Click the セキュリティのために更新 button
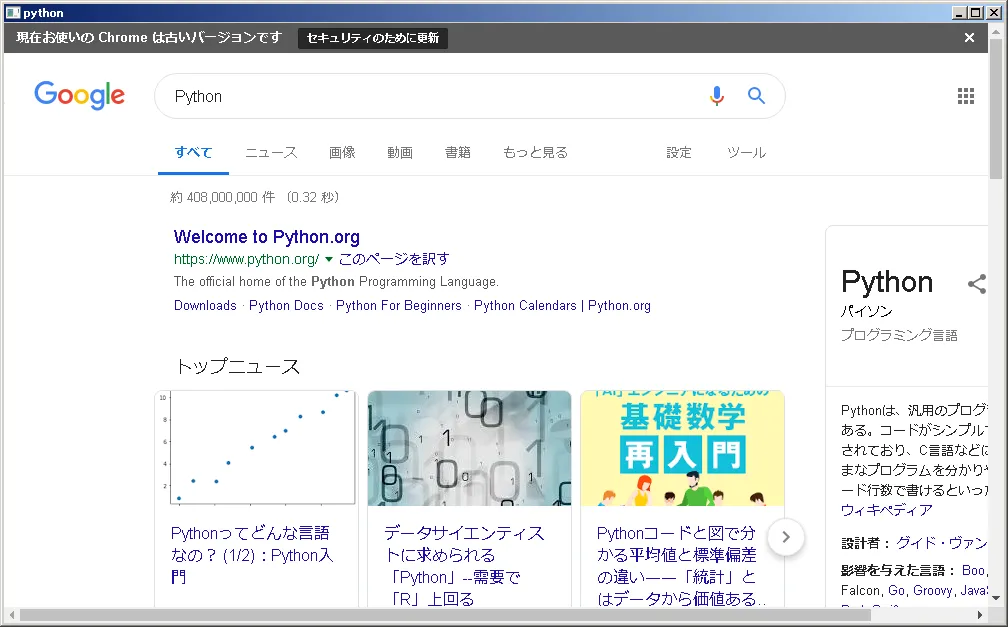This screenshot has width=1008, height=627. point(373,38)
